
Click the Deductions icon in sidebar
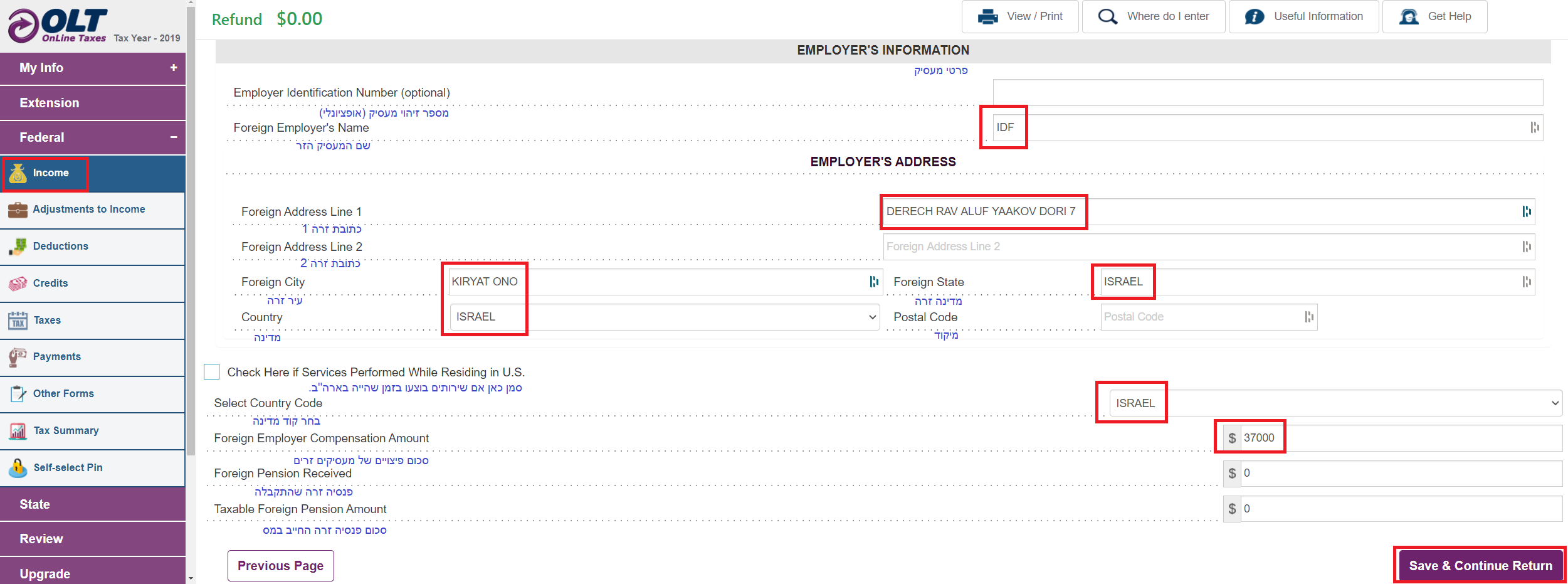pos(18,247)
